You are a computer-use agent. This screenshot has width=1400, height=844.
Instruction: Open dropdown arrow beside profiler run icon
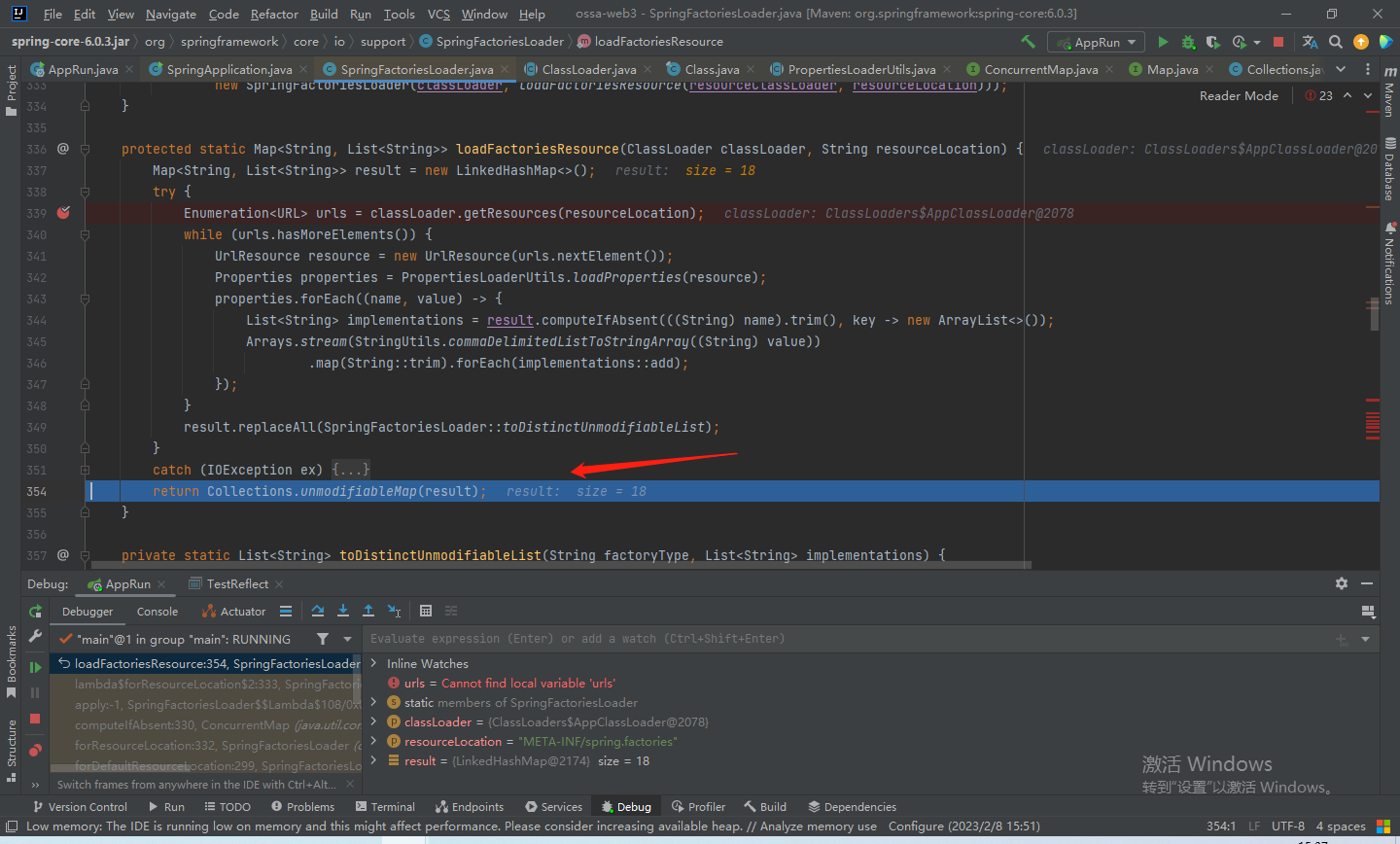(x=1257, y=42)
